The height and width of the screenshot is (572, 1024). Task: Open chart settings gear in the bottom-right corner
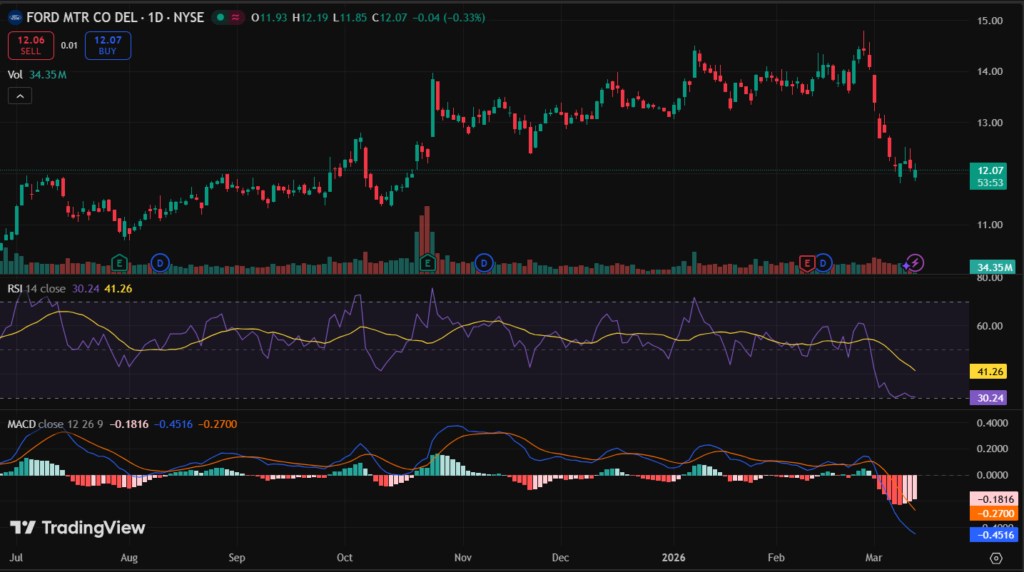pyautogui.click(x=996, y=557)
